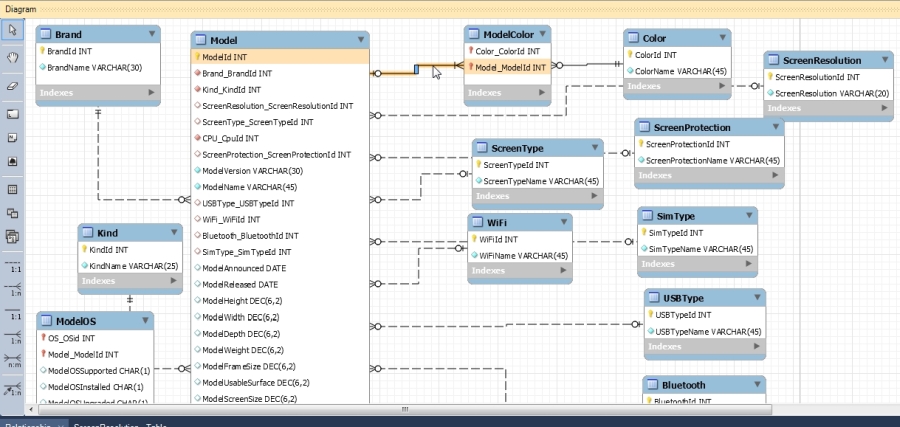This screenshot has width=900, height=427.
Task: Select the pointer selection tool
Action: pyautogui.click(x=13, y=30)
